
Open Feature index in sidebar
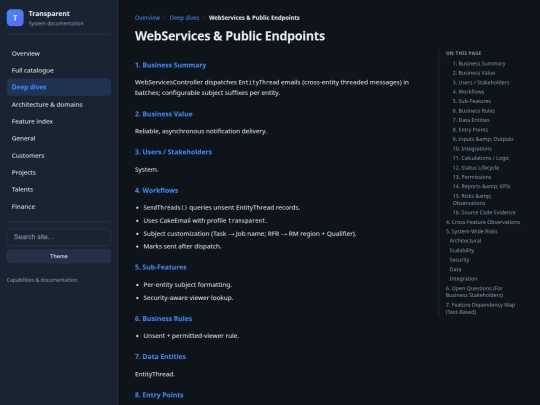(59, 122)
